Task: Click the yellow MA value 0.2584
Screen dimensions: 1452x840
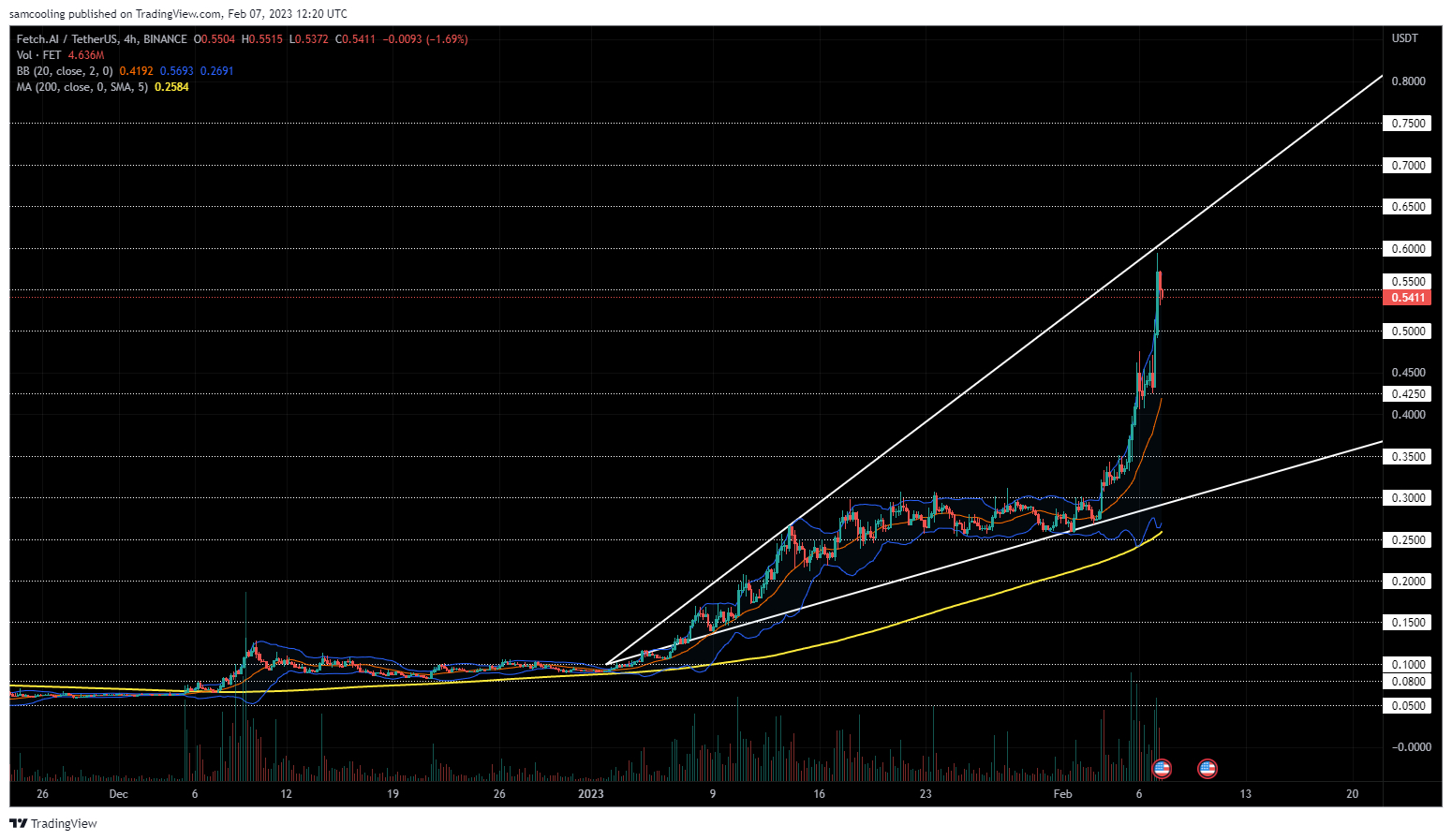Action: click(171, 87)
